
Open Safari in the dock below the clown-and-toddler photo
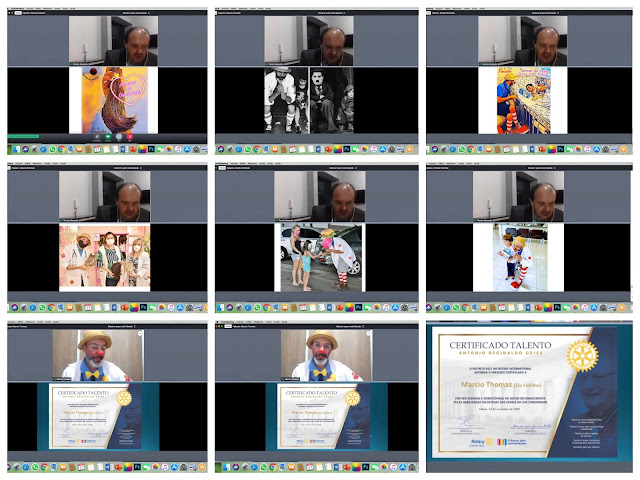click(447, 307)
